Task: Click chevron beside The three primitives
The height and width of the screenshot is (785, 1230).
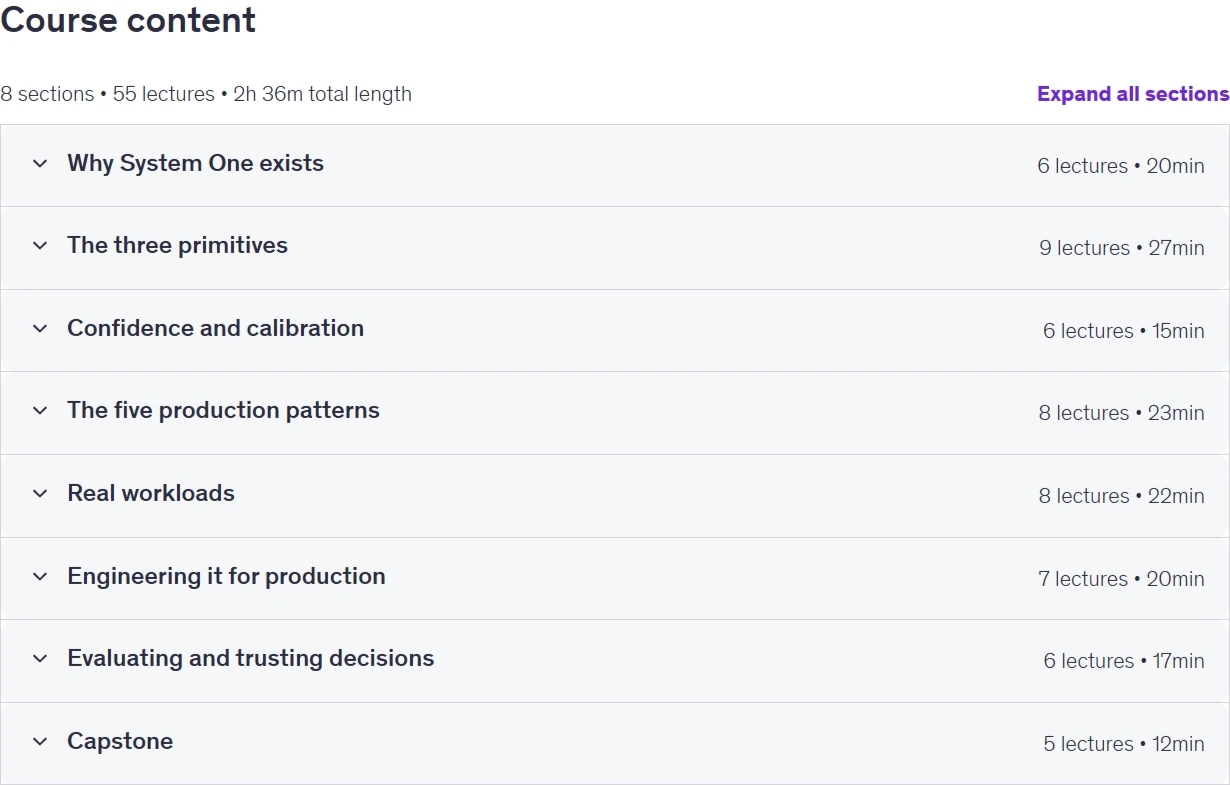Action: [x=40, y=245]
